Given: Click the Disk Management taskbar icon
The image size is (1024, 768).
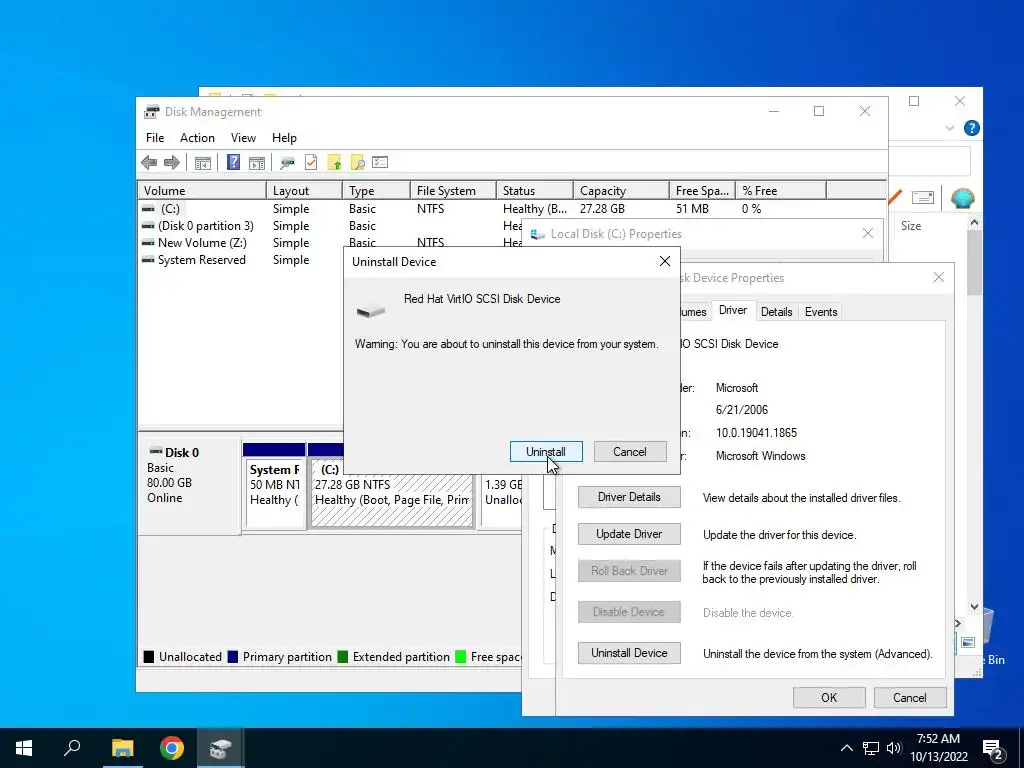Looking at the screenshot, I should click(x=221, y=748).
